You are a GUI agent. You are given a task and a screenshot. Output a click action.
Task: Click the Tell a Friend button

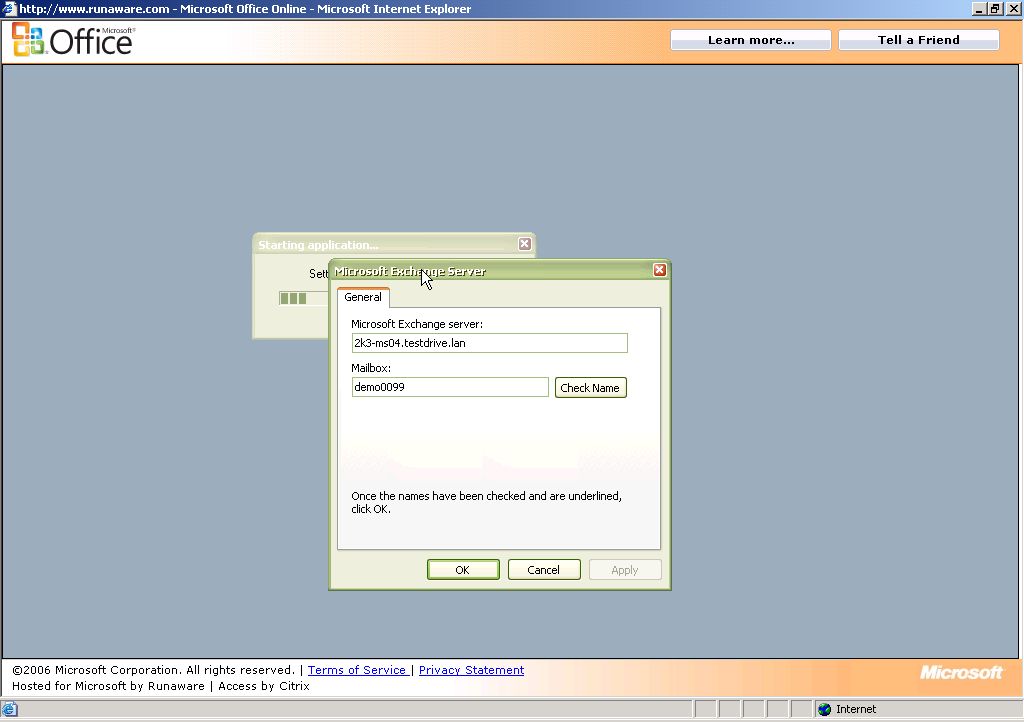click(x=918, y=40)
